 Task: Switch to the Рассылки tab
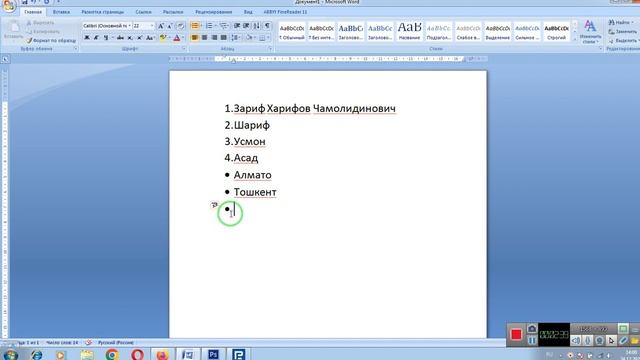coord(173,12)
